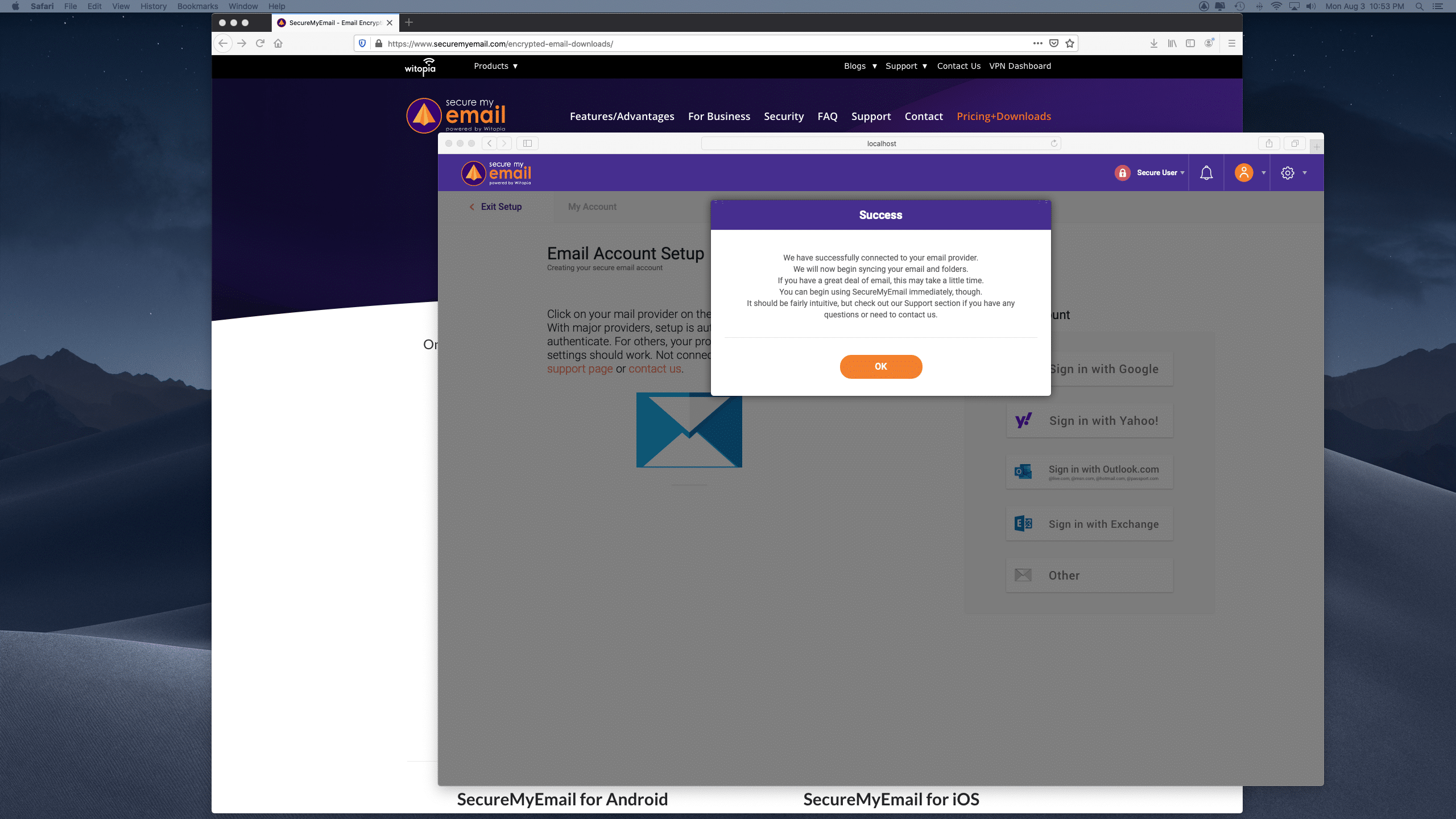Reload the Firefox page
Viewport: 1456px width, 819px height.
(260, 43)
